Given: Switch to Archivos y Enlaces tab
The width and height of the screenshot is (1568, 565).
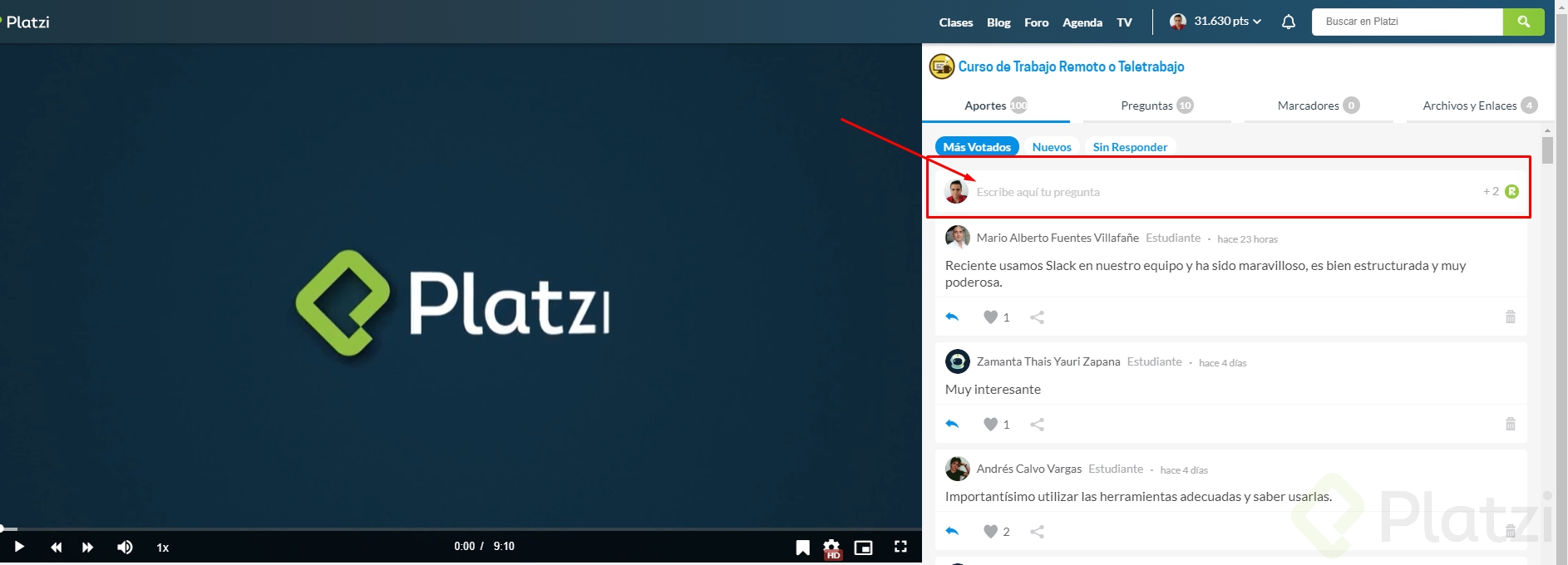Looking at the screenshot, I should click(x=1480, y=106).
